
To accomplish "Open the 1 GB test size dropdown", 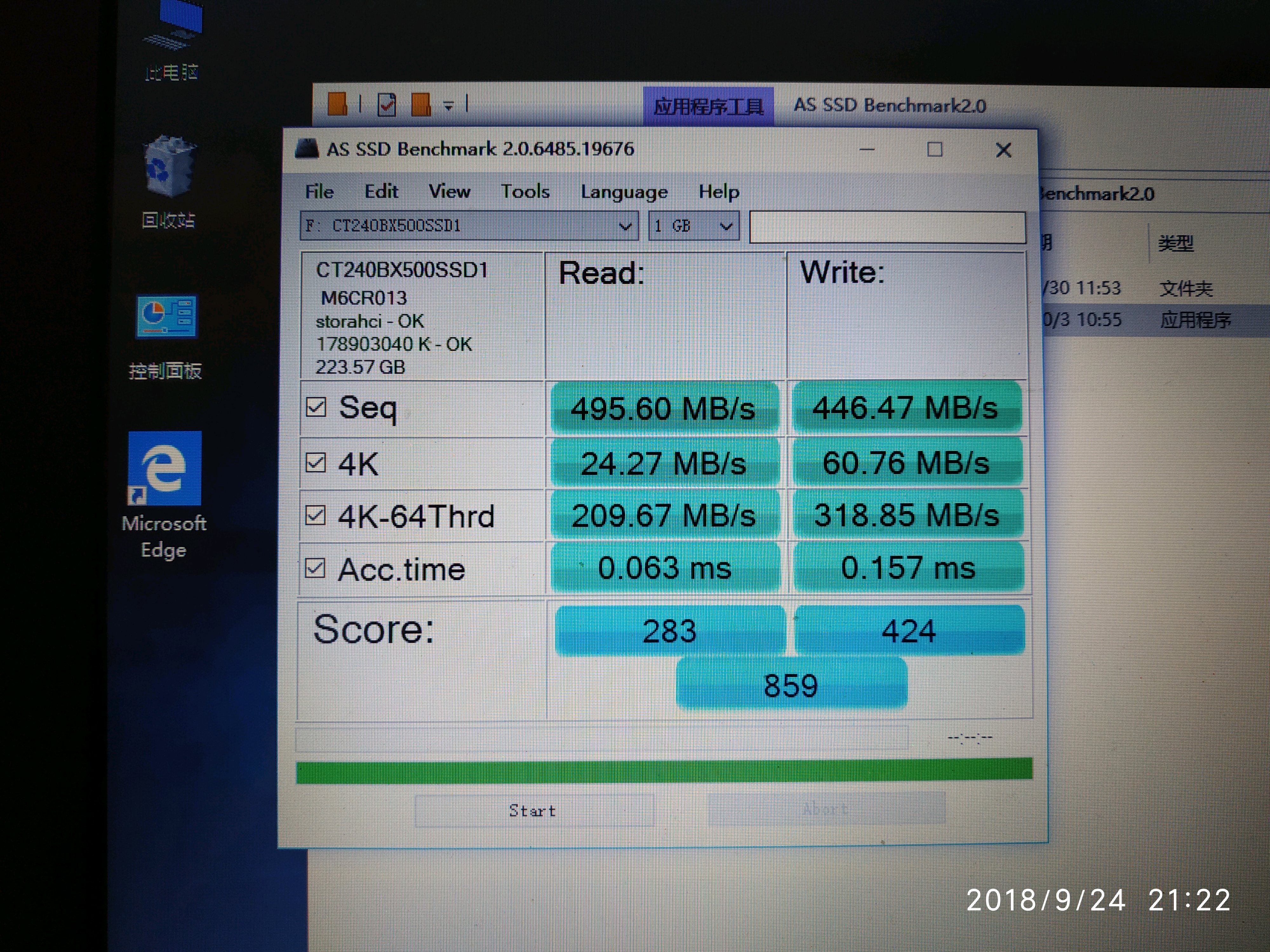I will (x=693, y=226).
